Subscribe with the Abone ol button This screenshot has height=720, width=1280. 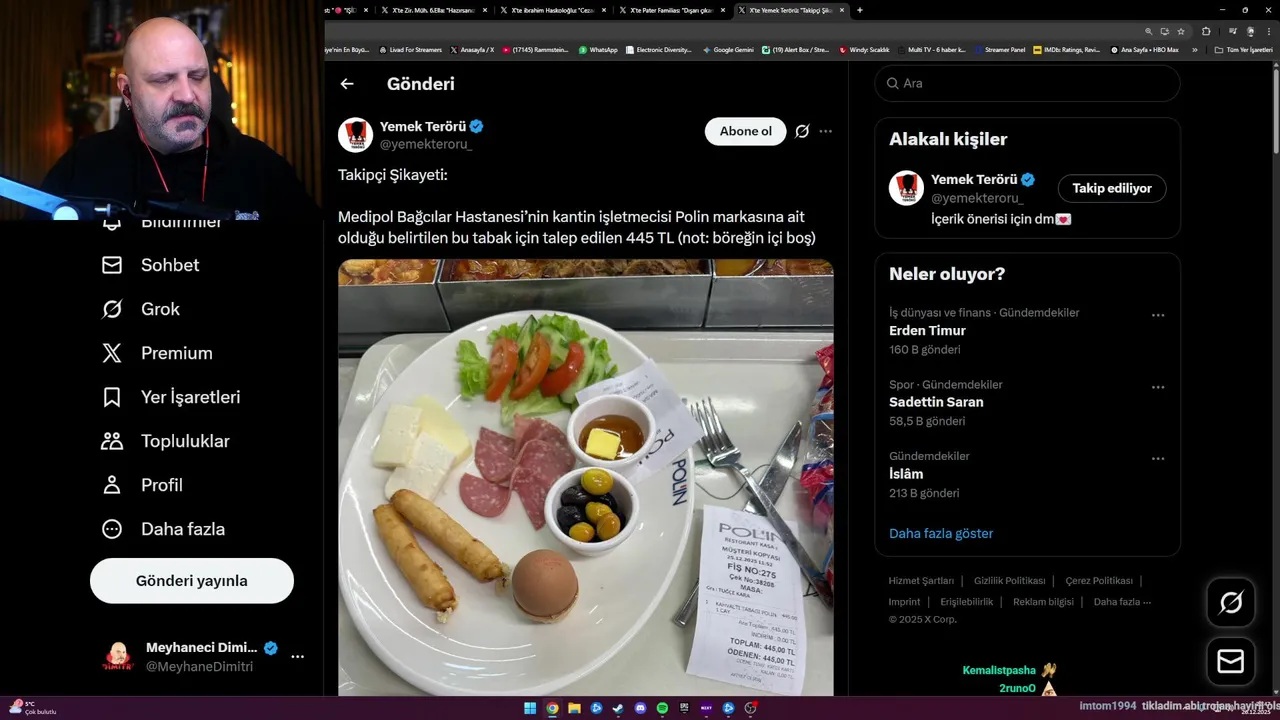click(x=746, y=131)
